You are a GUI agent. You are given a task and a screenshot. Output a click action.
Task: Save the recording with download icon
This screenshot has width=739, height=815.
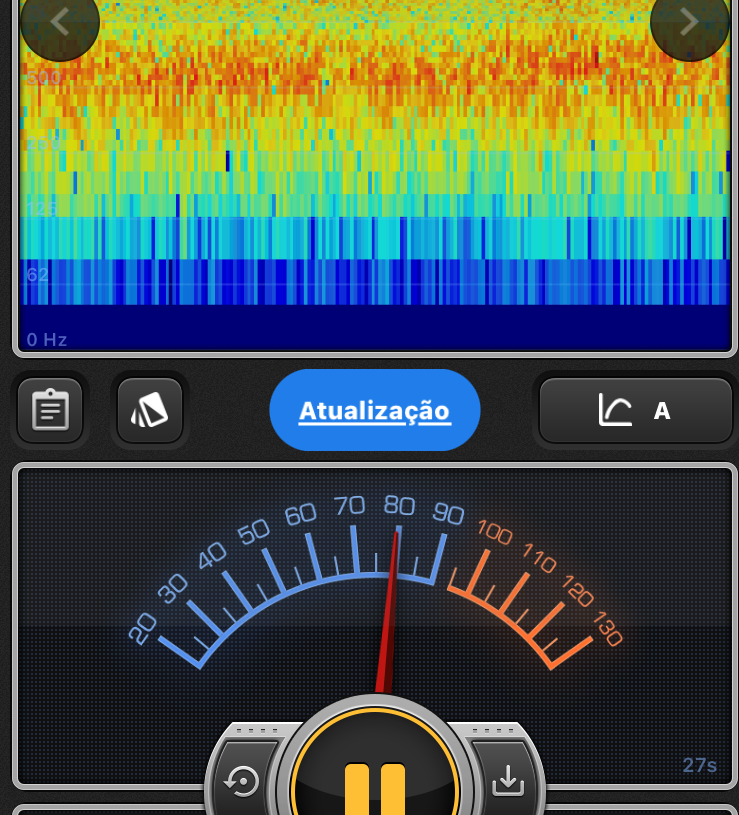tap(508, 780)
